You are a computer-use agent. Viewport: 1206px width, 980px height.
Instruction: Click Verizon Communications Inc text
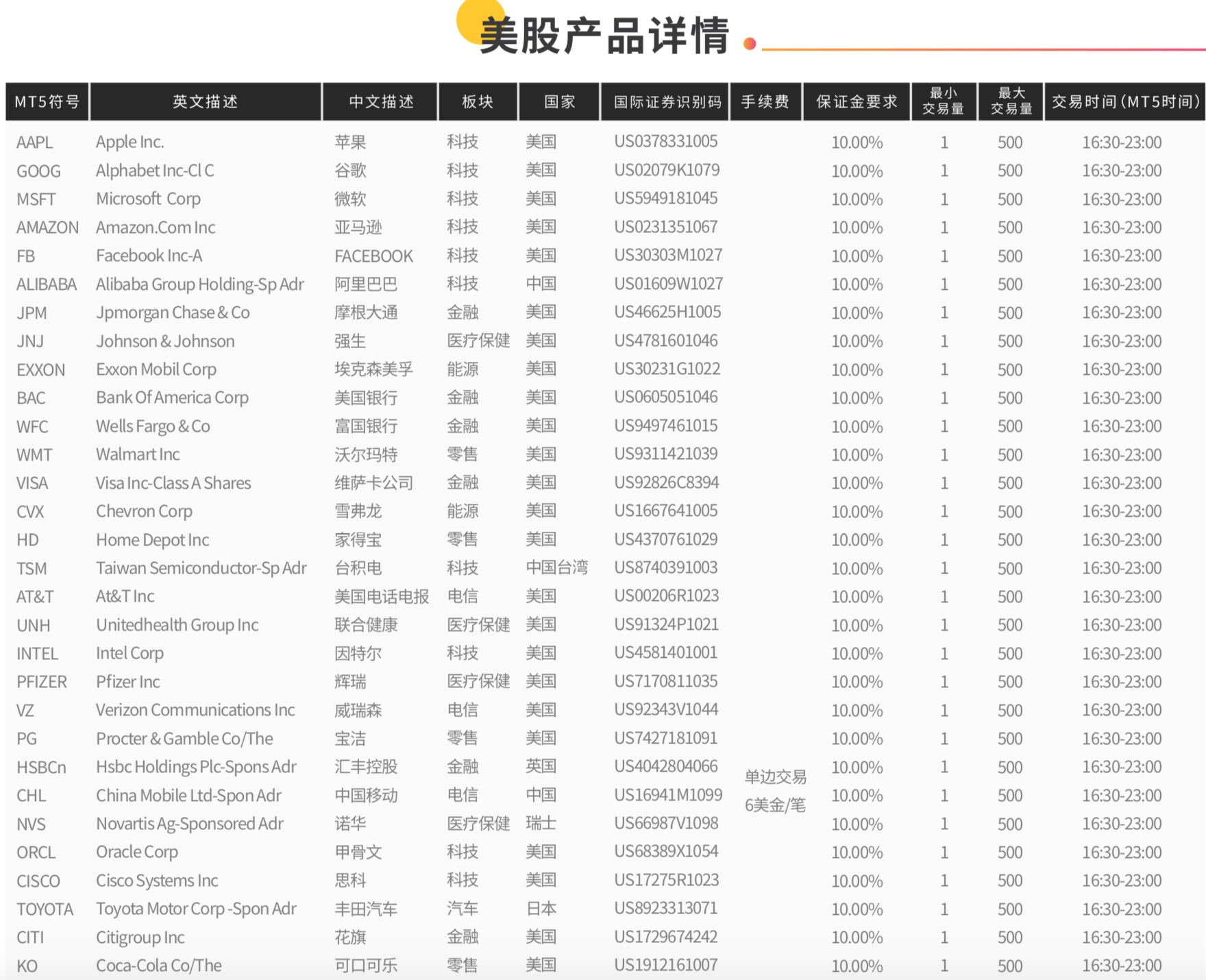pos(195,710)
